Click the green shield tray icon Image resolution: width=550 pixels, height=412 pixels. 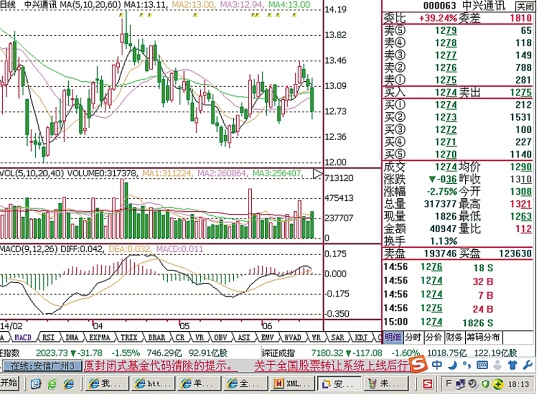[x=485, y=384]
